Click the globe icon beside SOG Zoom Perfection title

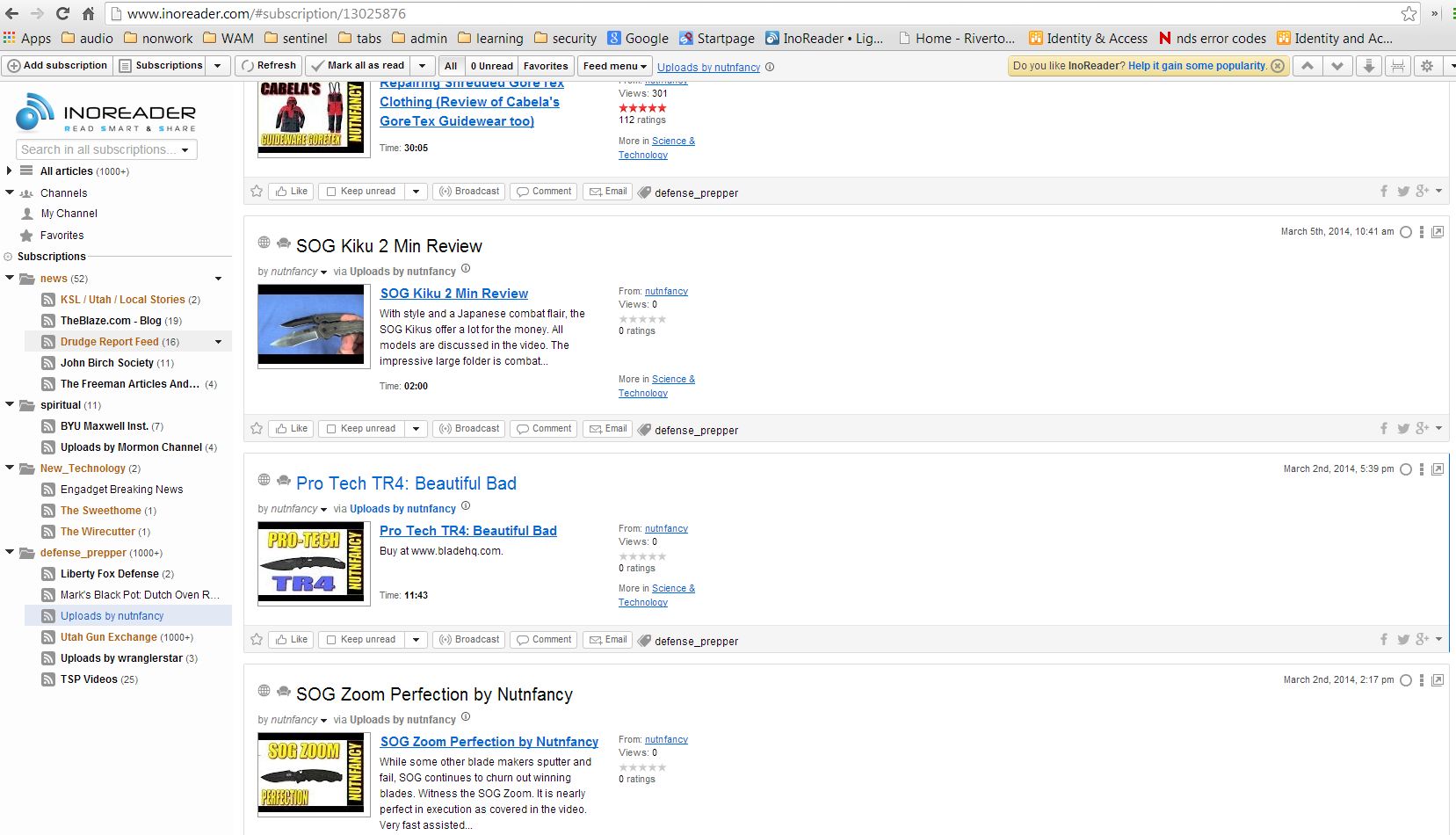264,691
